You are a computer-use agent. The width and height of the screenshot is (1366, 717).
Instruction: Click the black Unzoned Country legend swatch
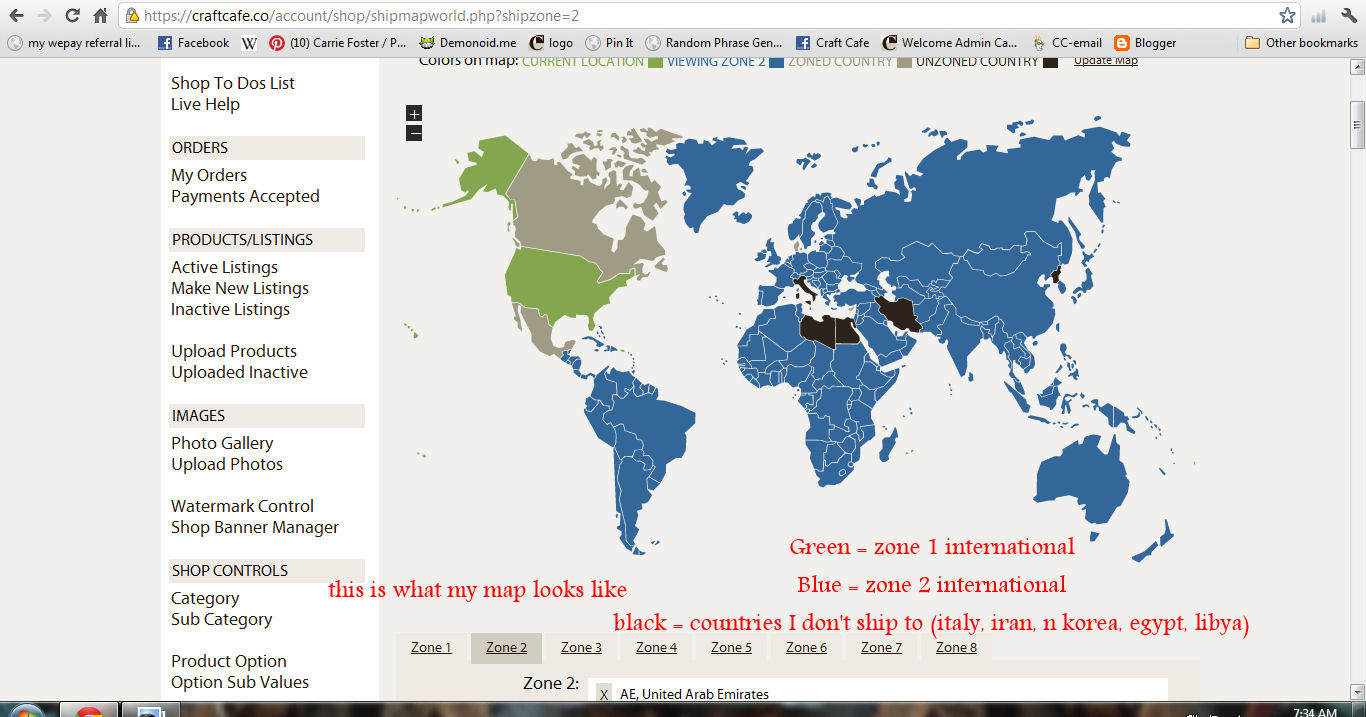click(x=1051, y=62)
